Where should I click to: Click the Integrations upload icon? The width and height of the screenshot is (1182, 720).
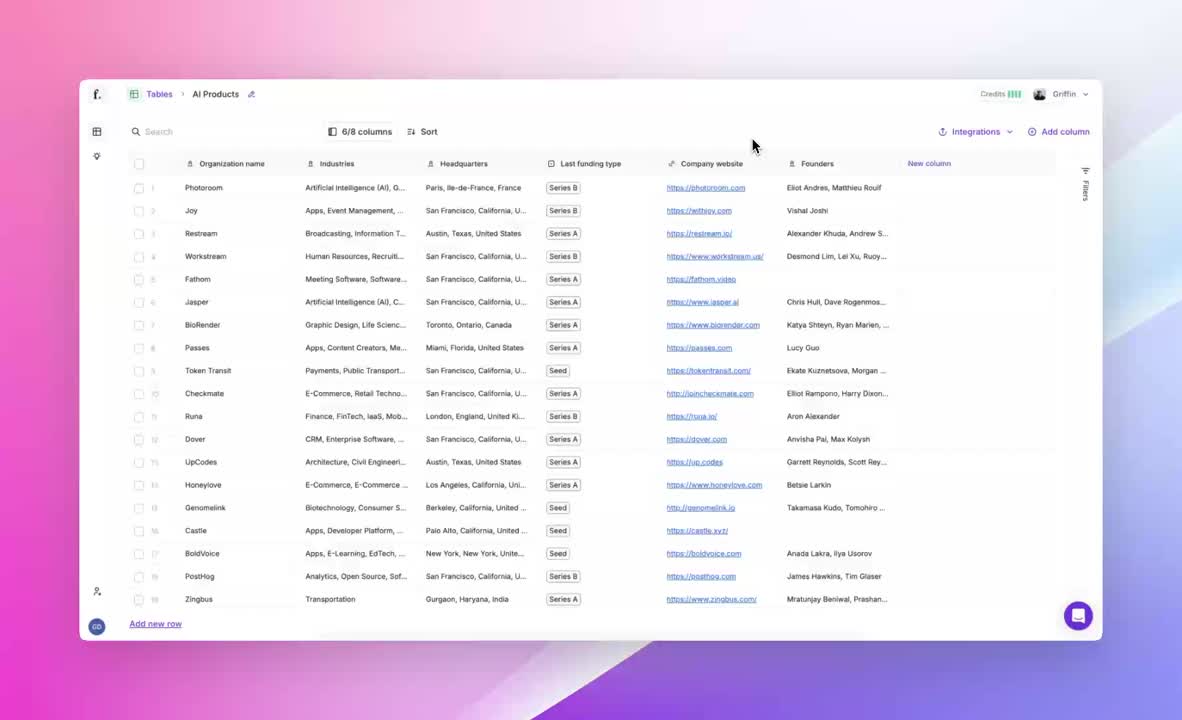click(x=942, y=132)
